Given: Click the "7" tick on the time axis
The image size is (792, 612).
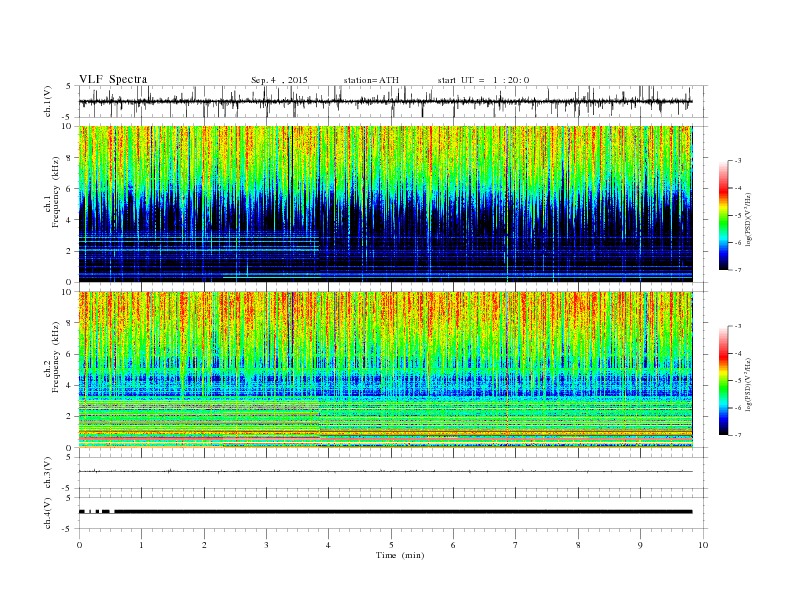Looking at the screenshot, I should click(516, 545).
